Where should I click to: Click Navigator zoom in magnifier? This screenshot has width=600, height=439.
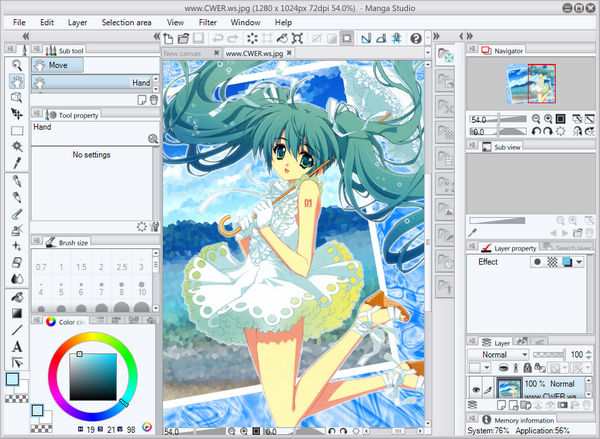pos(548,119)
